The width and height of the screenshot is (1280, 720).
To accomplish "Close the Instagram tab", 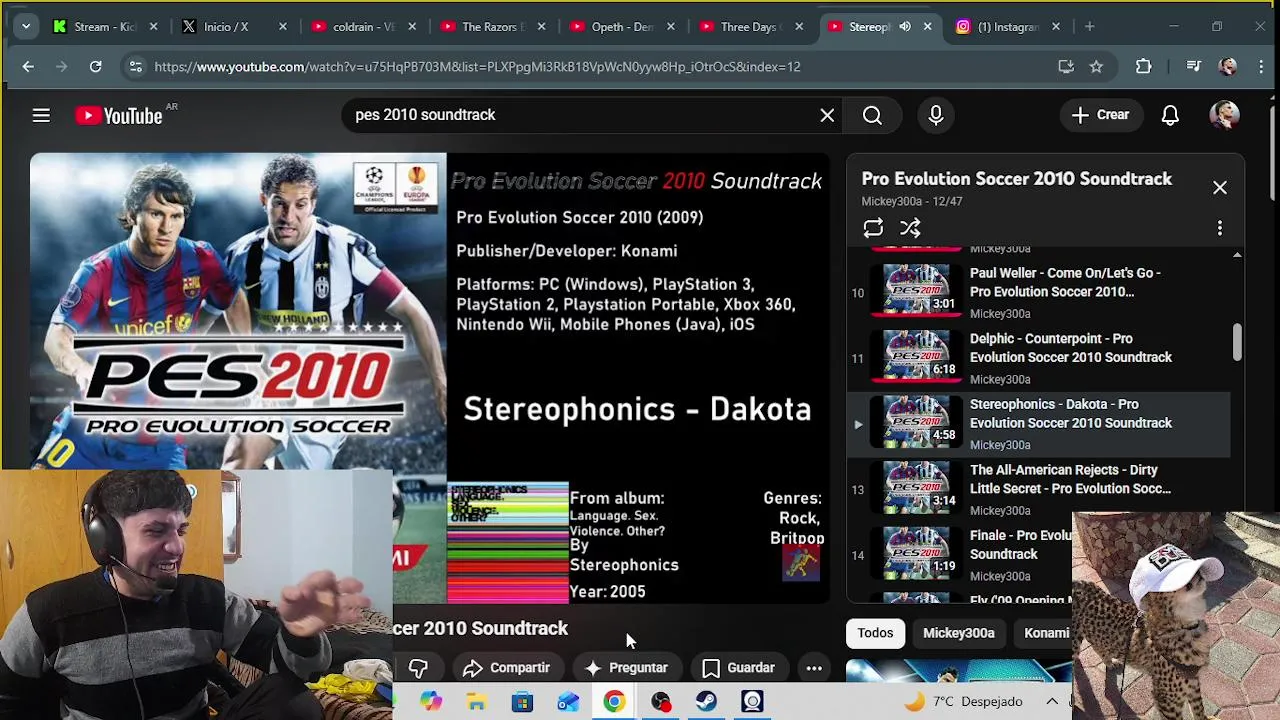I will [x=1056, y=27].
